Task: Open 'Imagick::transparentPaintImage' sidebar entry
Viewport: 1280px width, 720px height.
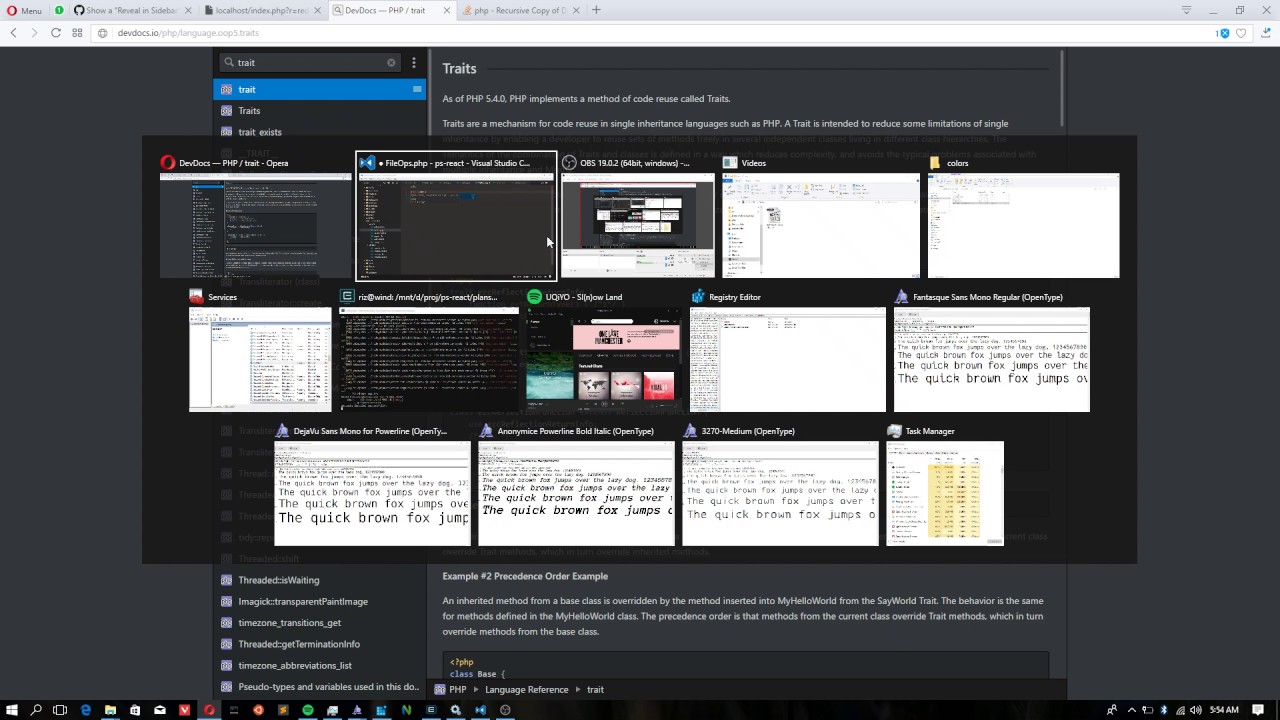Action: 319,601
